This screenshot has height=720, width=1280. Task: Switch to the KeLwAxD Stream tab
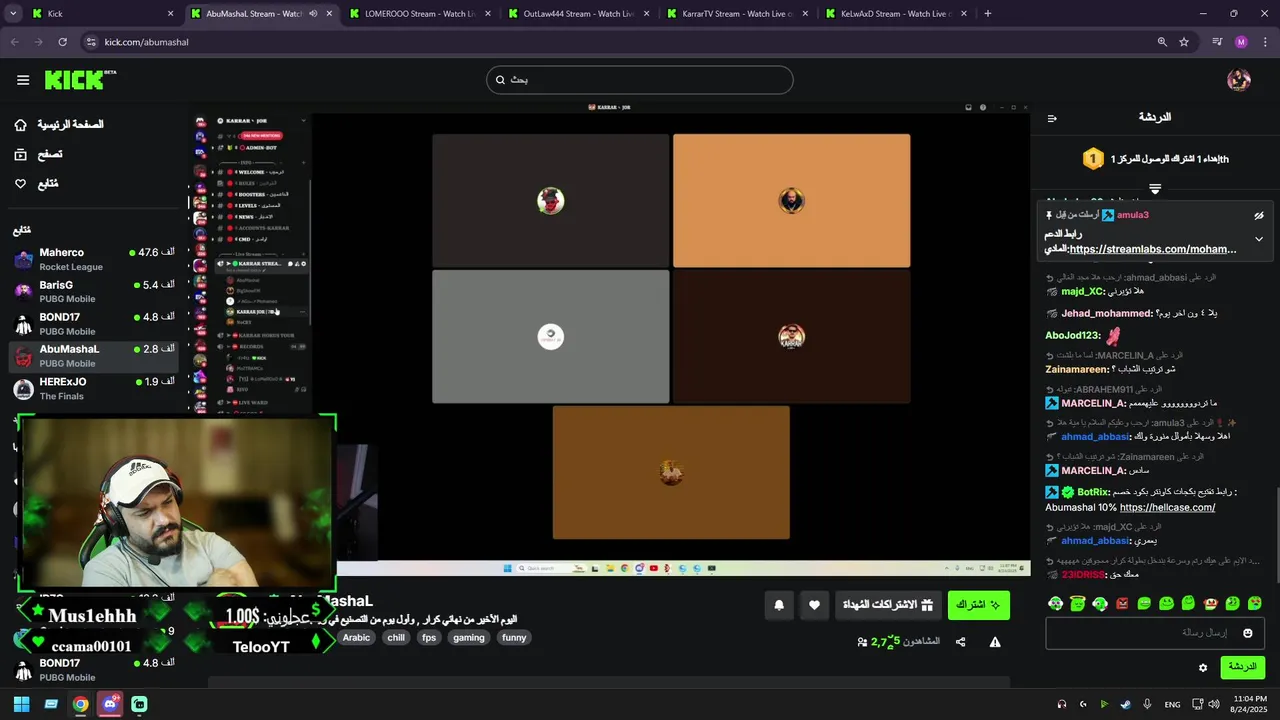pyautogui.click(x=896, y=14)
